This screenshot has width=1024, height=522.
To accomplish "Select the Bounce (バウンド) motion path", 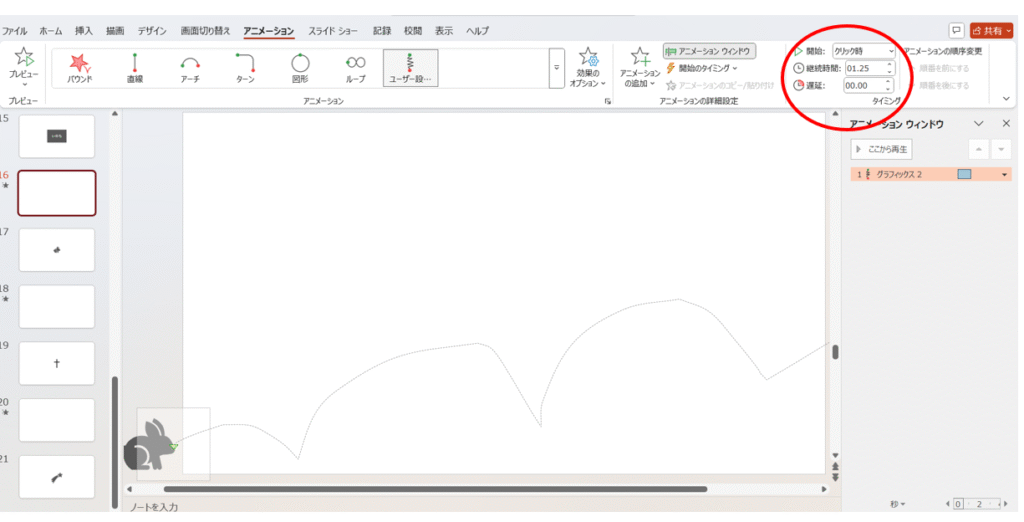I will coord(80,67).
